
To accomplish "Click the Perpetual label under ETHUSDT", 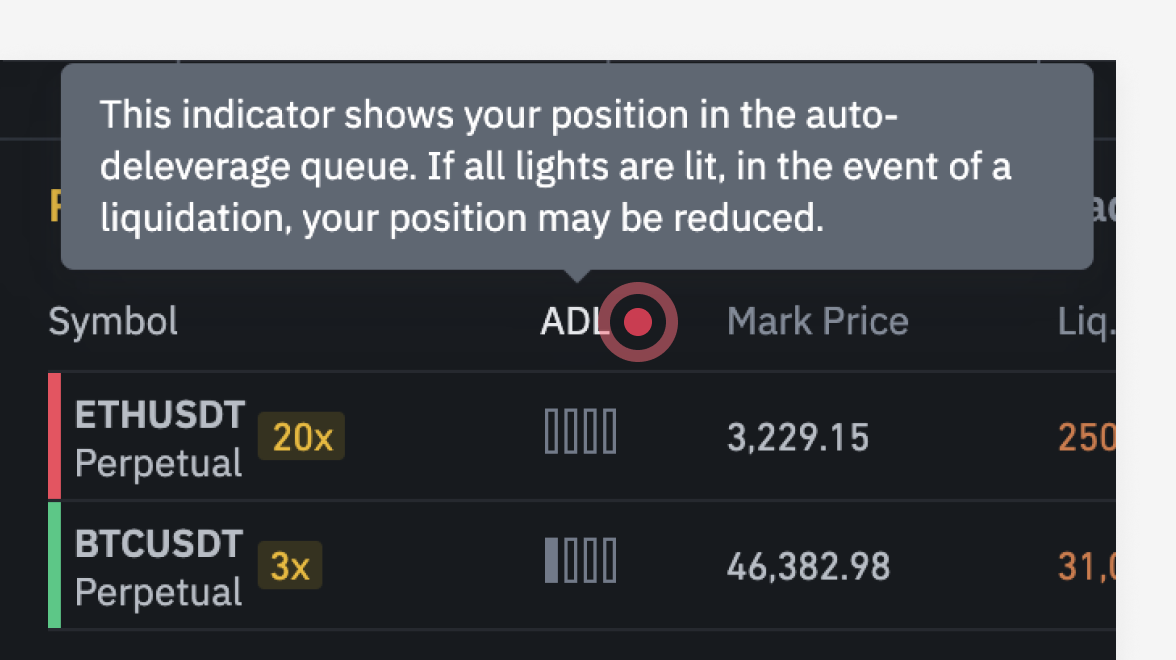I will point(158,463).
